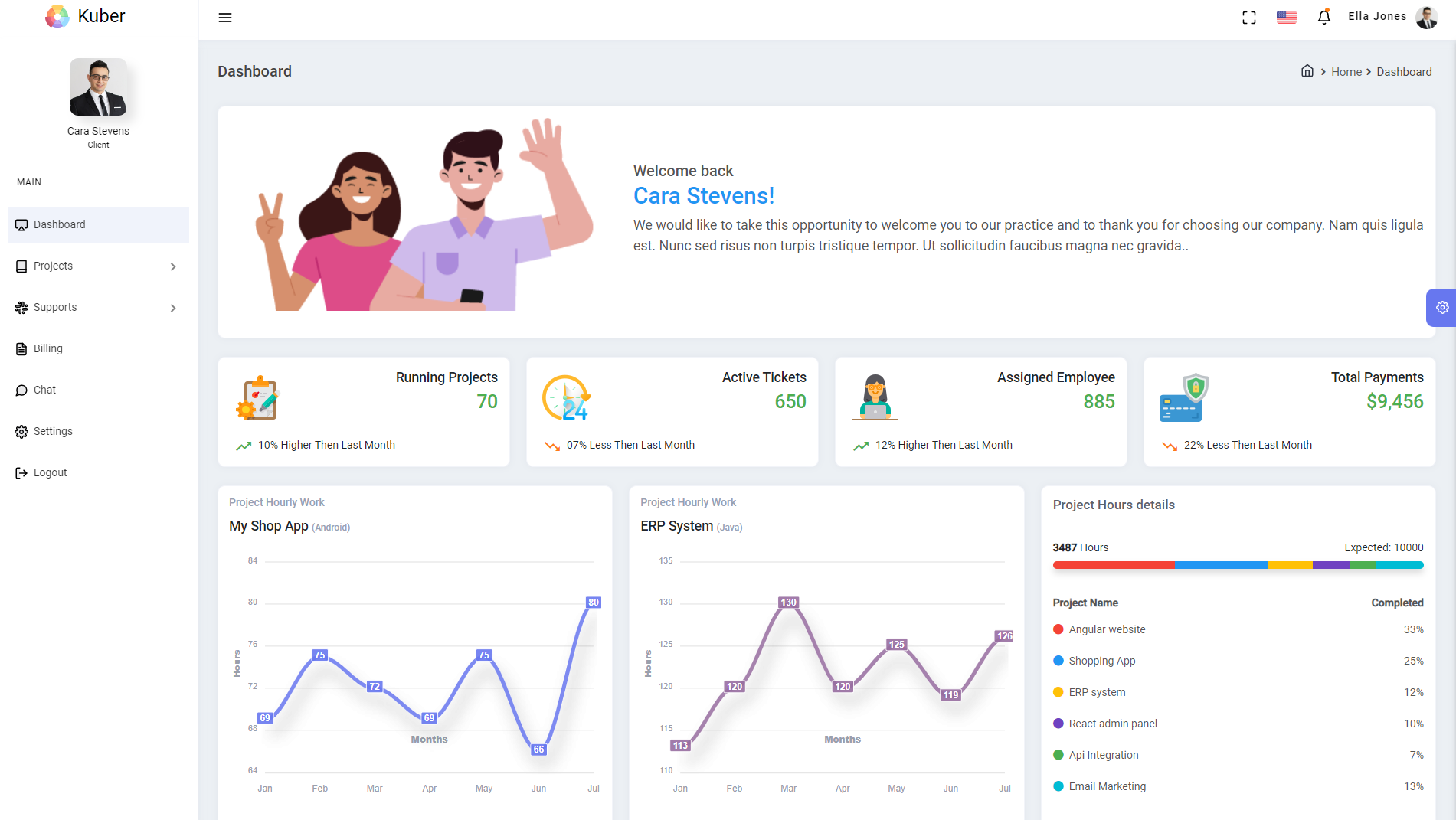Open the Dashboard menu item
Image resolution: width=1456 pixels, height=820 pixels.
coord(98,225)
